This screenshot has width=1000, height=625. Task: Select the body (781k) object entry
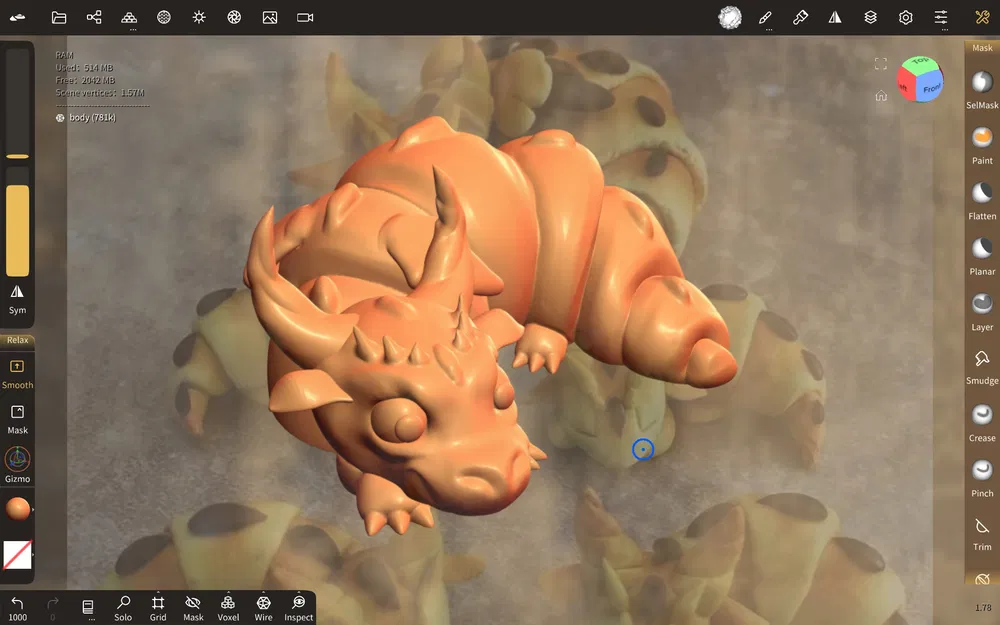[x=95, y=117]
